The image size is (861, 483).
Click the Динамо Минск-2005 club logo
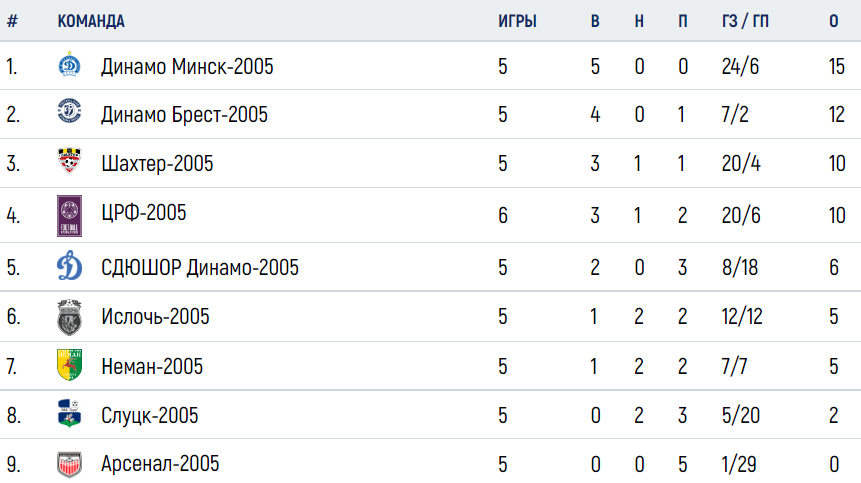[69, 64]
